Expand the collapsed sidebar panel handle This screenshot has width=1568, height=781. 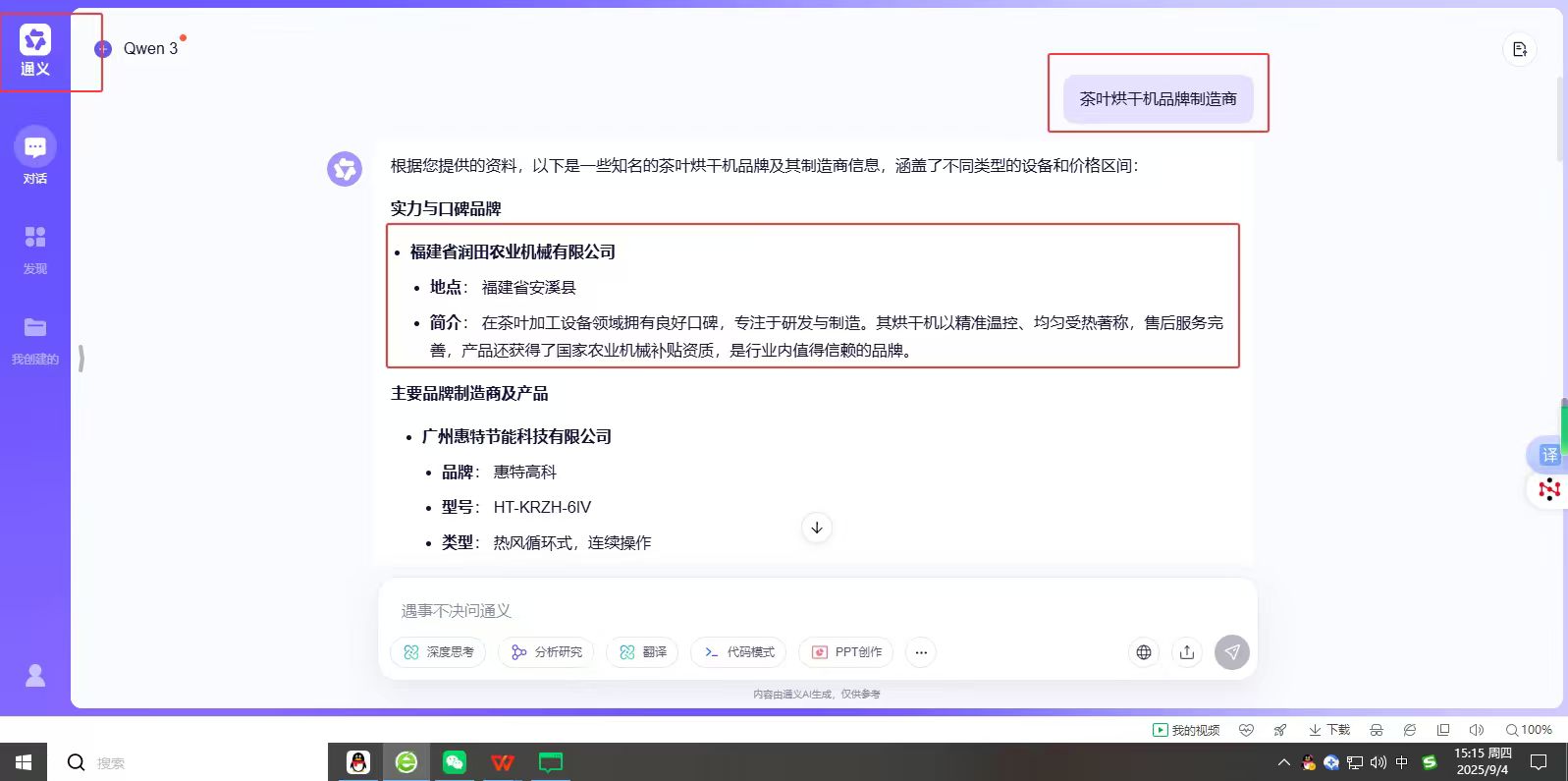point(81,359)
